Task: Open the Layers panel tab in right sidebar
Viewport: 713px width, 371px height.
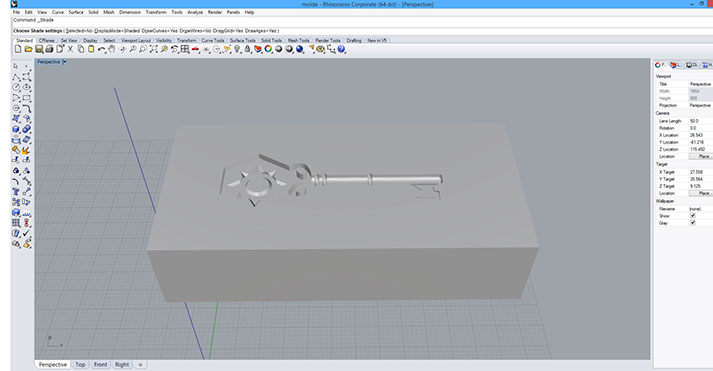Action: (676, 65)
